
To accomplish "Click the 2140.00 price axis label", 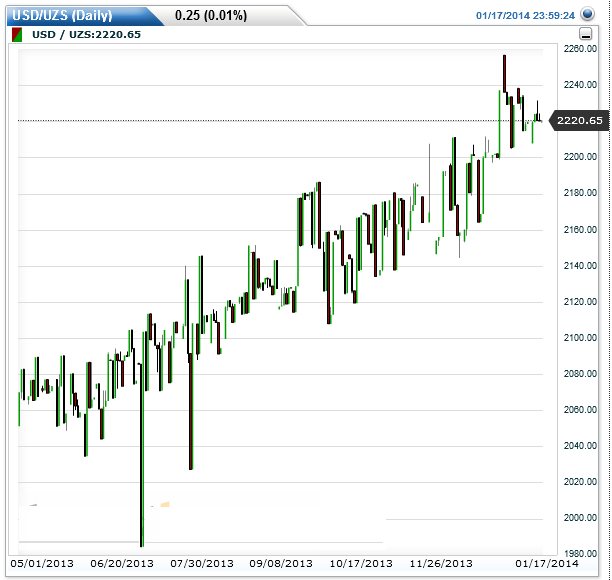I will (x=580, y=265).
